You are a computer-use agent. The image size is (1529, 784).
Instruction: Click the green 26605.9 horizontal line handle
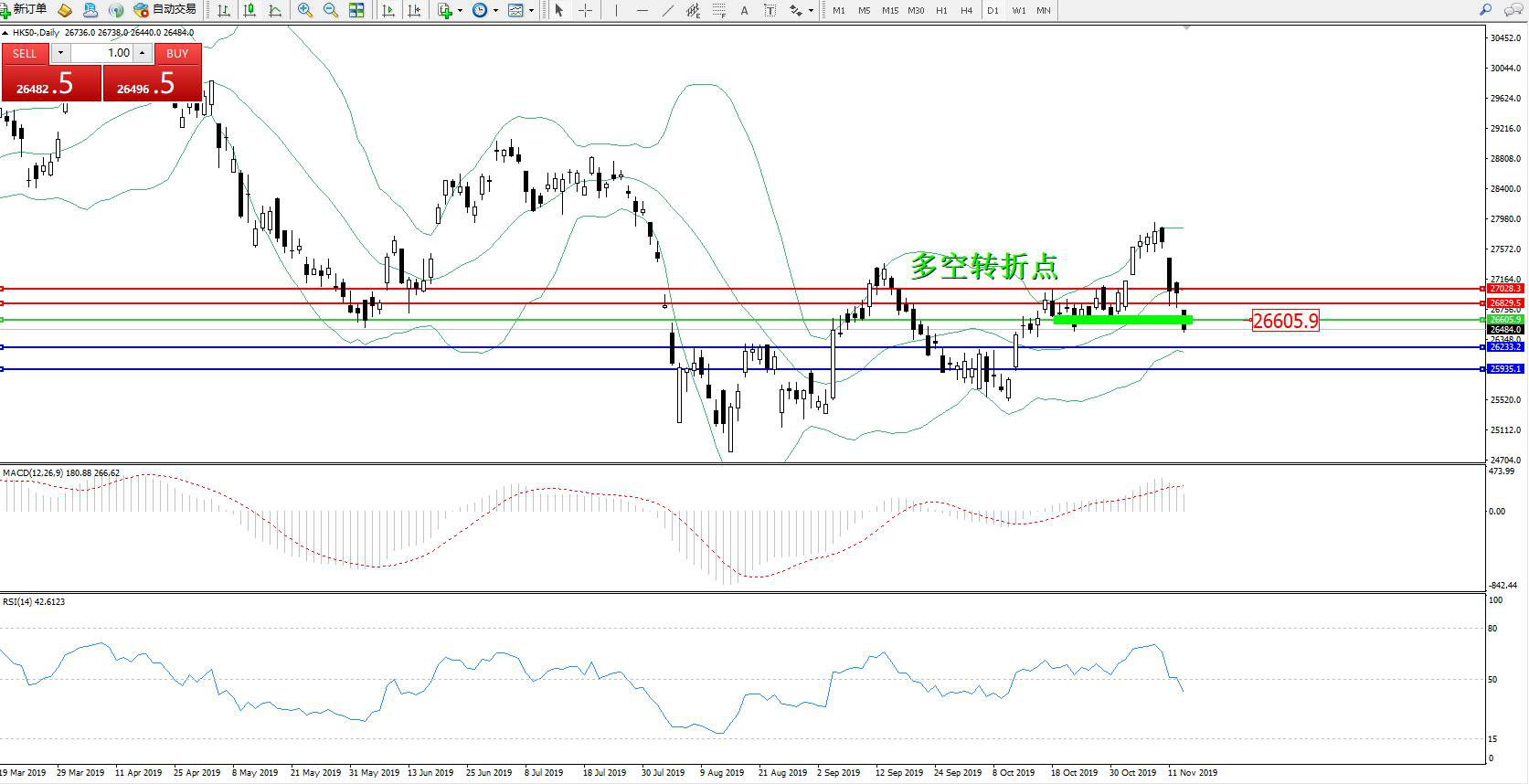(3, 320)
